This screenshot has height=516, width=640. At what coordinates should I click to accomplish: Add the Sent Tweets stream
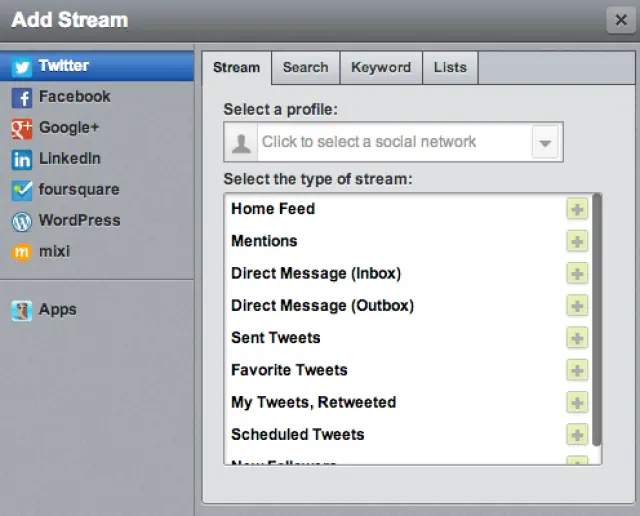(x=577, y=338)
